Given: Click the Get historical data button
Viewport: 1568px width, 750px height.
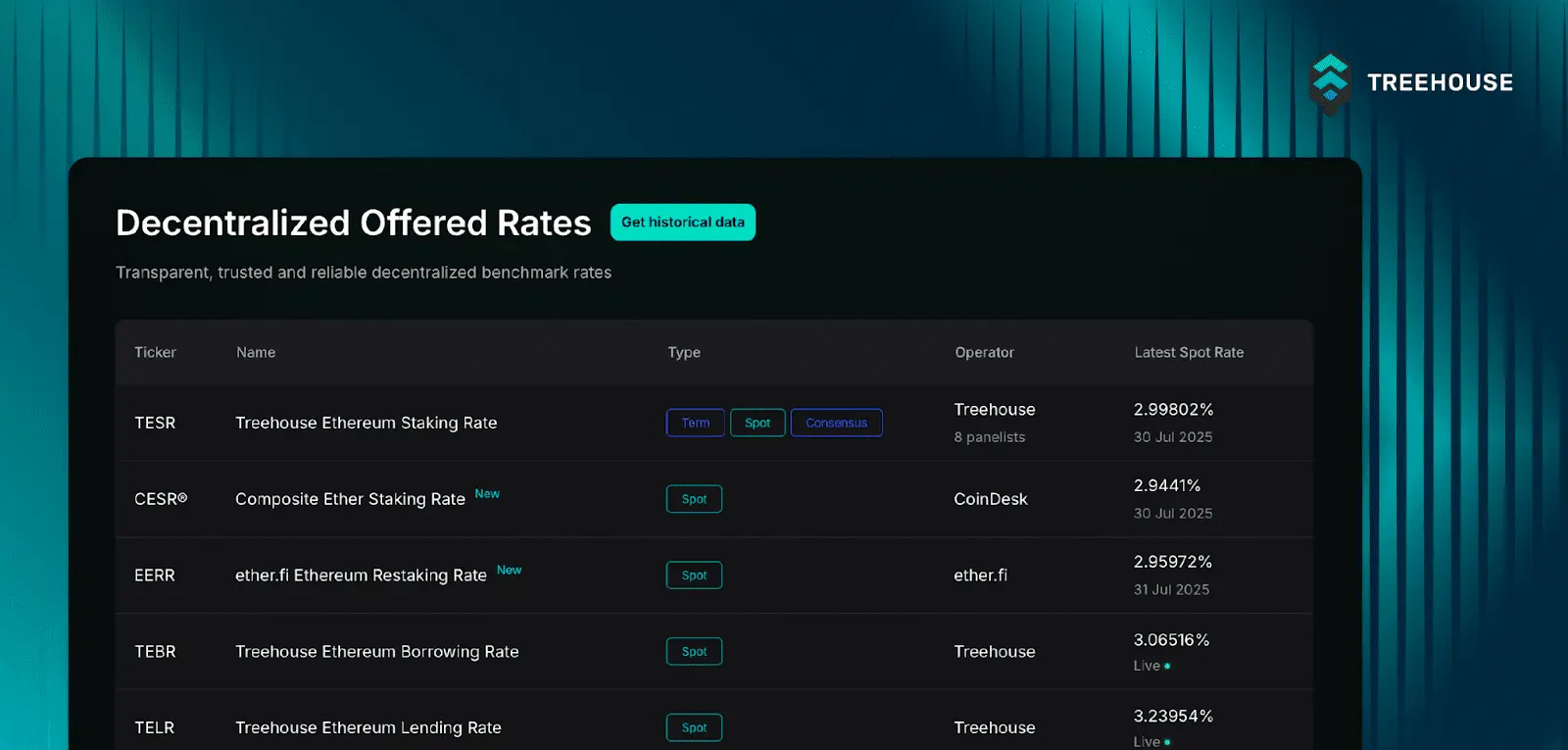Looking at the screenshot, I should 683,223.
